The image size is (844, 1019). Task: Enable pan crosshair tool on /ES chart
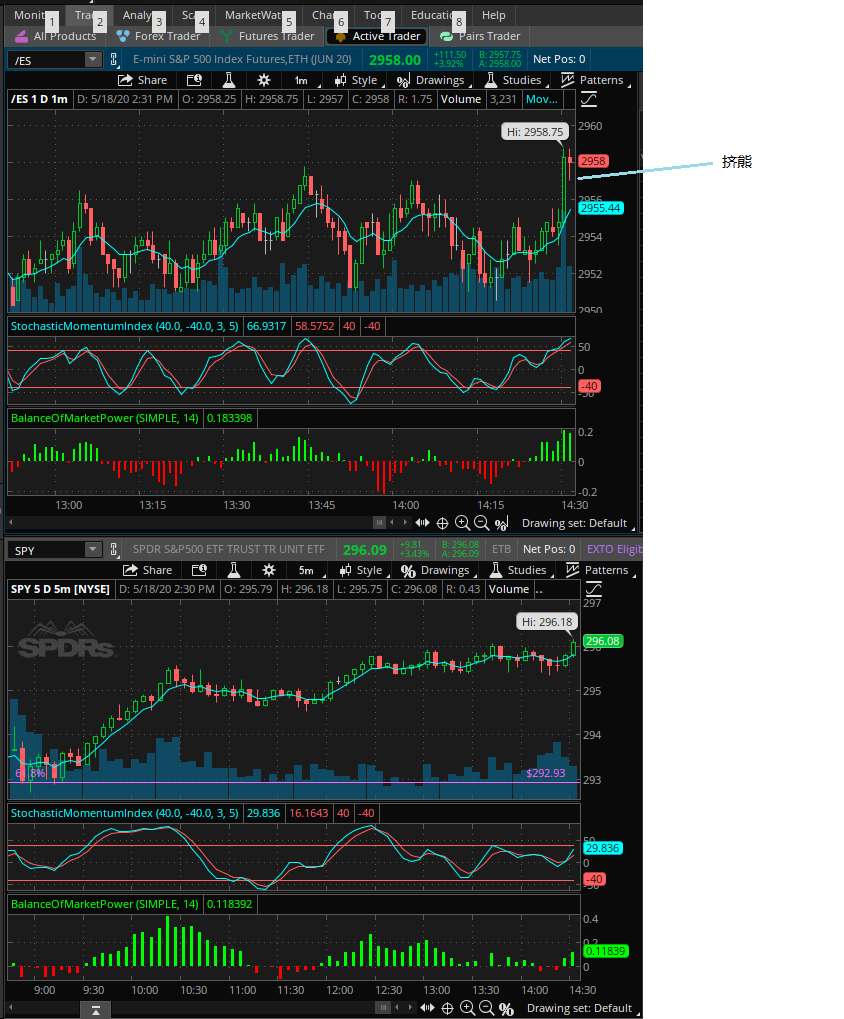click(x=442, y=523)
